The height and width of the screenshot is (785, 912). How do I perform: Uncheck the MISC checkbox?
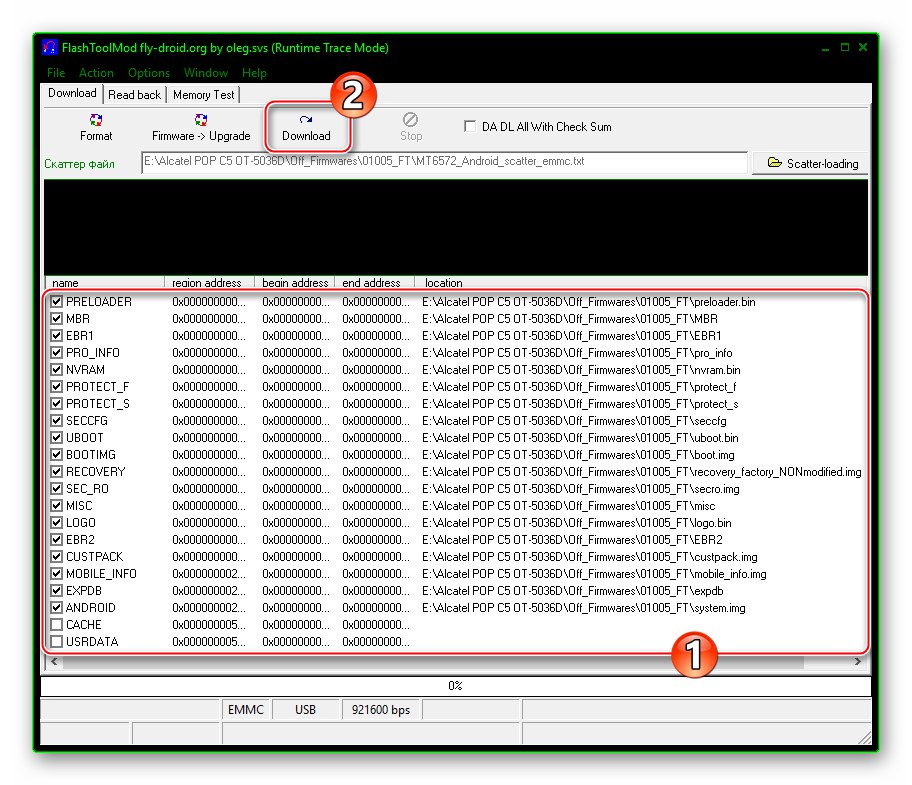point(56,505)
